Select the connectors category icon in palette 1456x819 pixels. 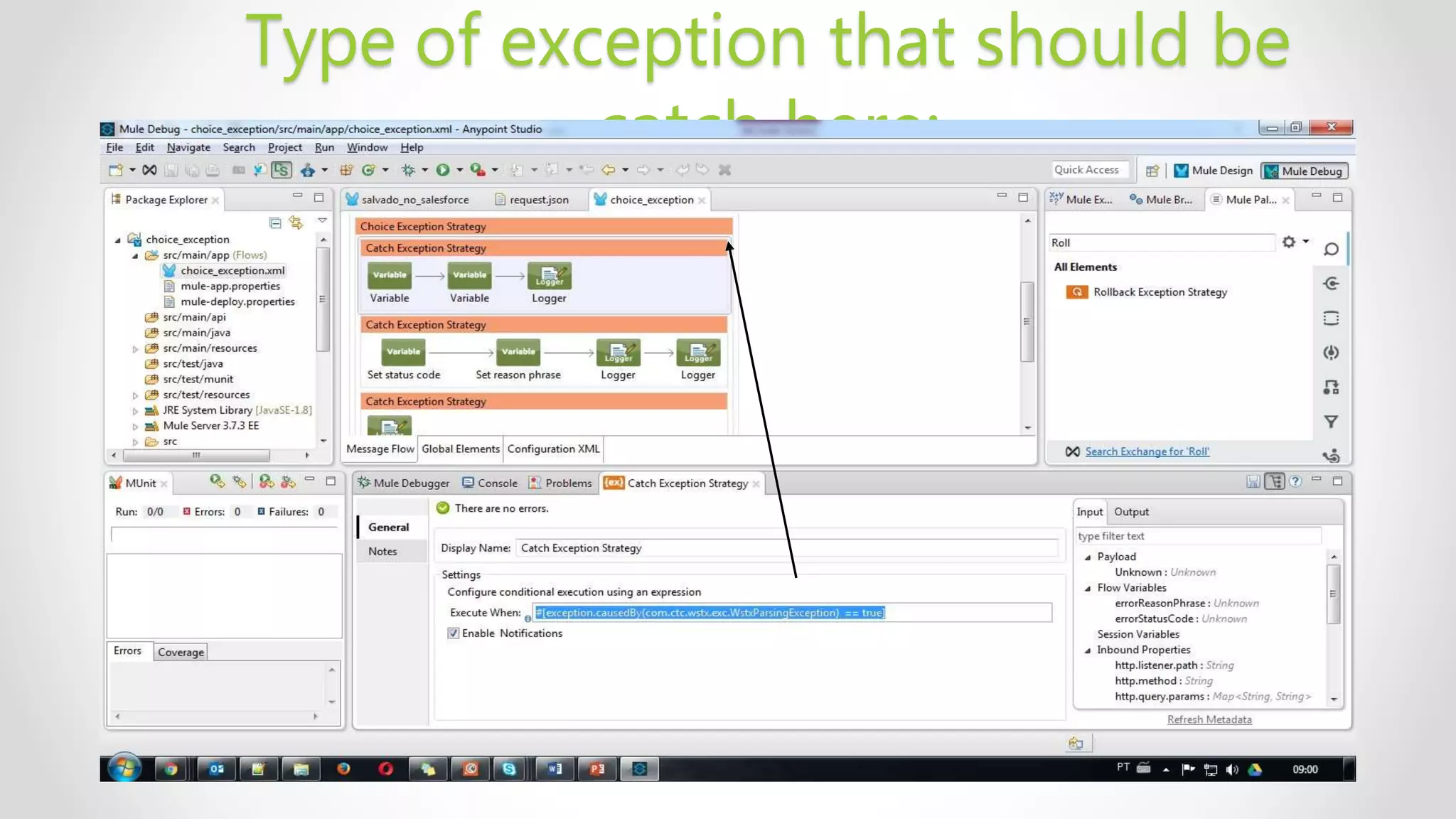click(x=1331, y=284)
